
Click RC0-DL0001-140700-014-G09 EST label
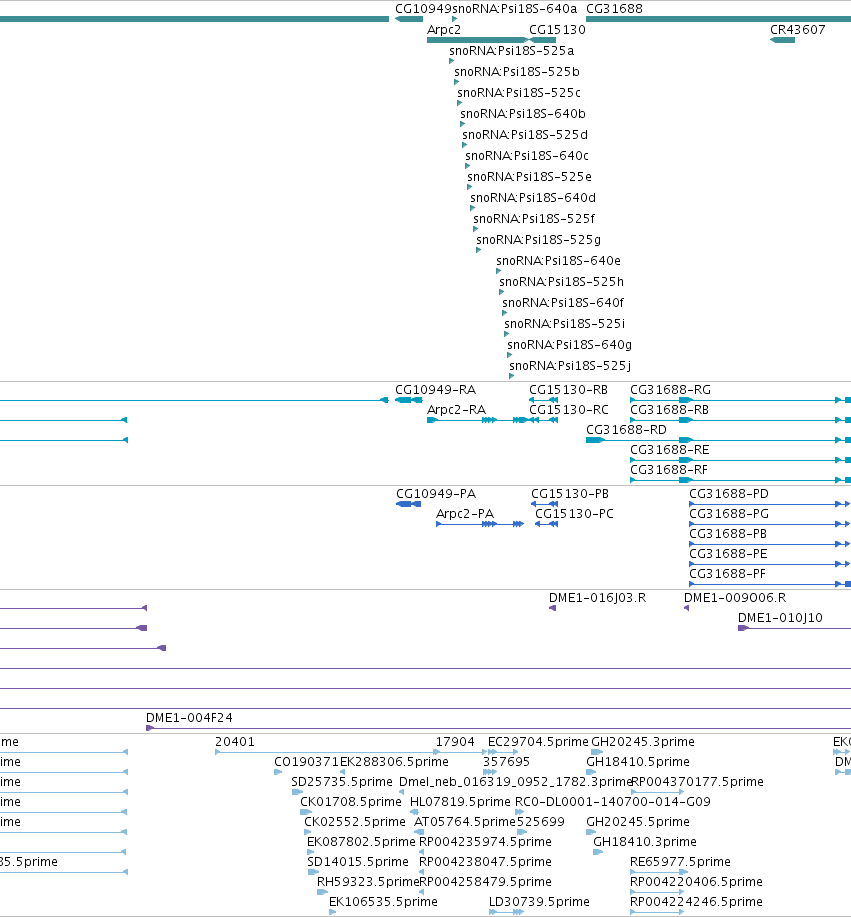[613, 802]
